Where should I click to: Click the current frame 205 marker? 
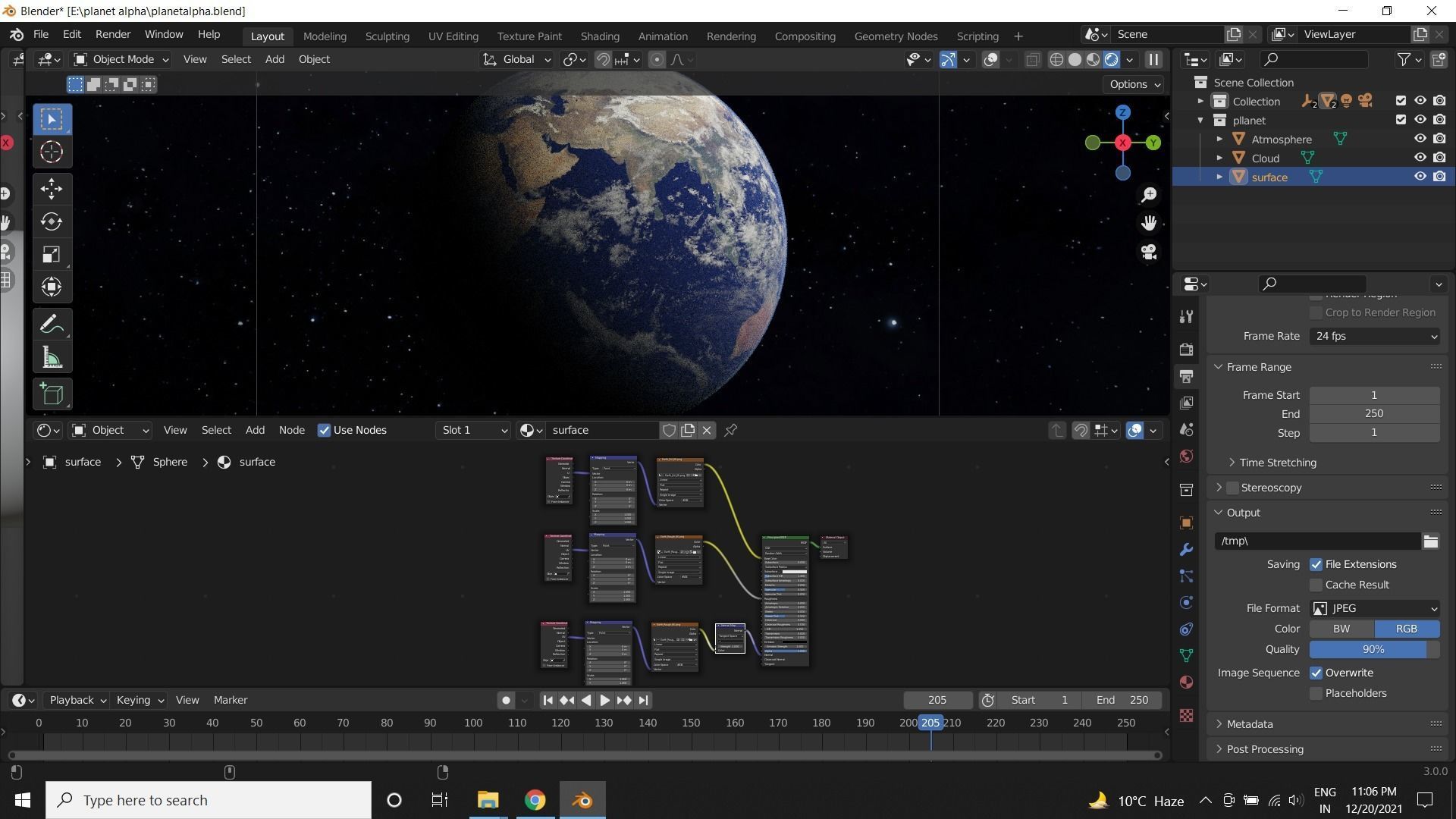(x=930, y=723)
